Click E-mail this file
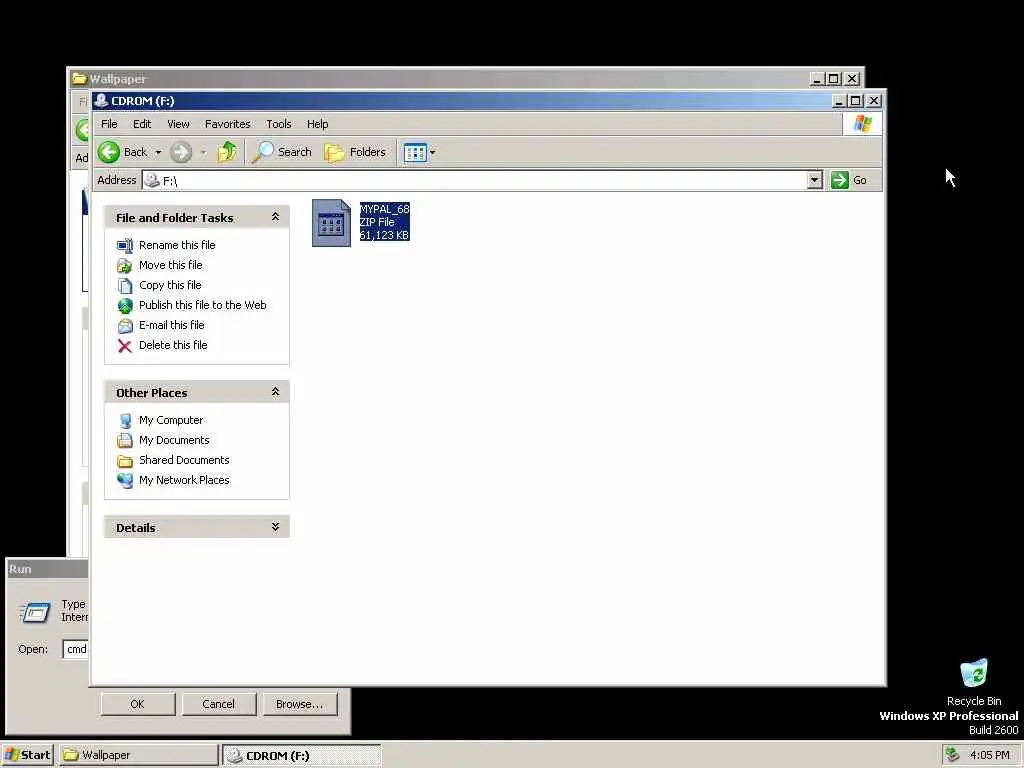 (171, 325)
